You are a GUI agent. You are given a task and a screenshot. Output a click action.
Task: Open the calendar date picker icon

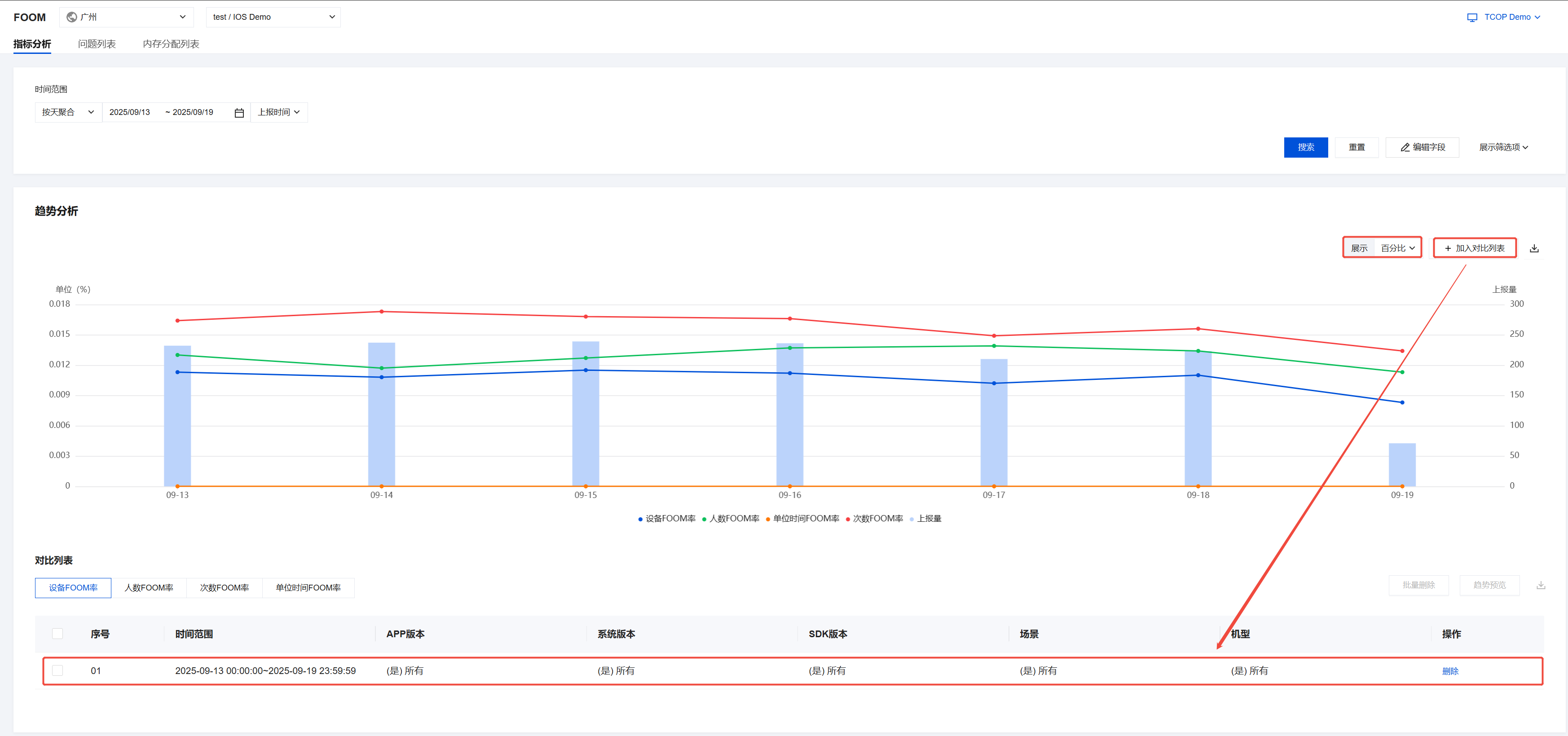click(x=239, y=113)
